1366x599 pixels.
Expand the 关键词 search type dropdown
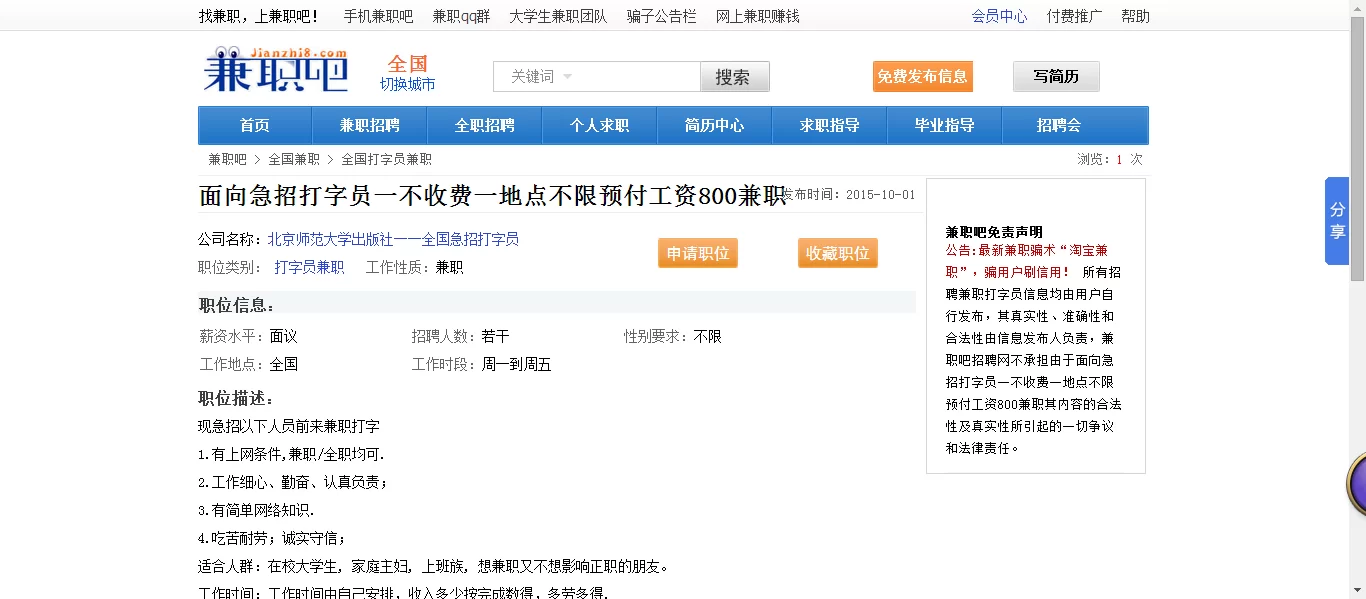[x=542, y=77]
